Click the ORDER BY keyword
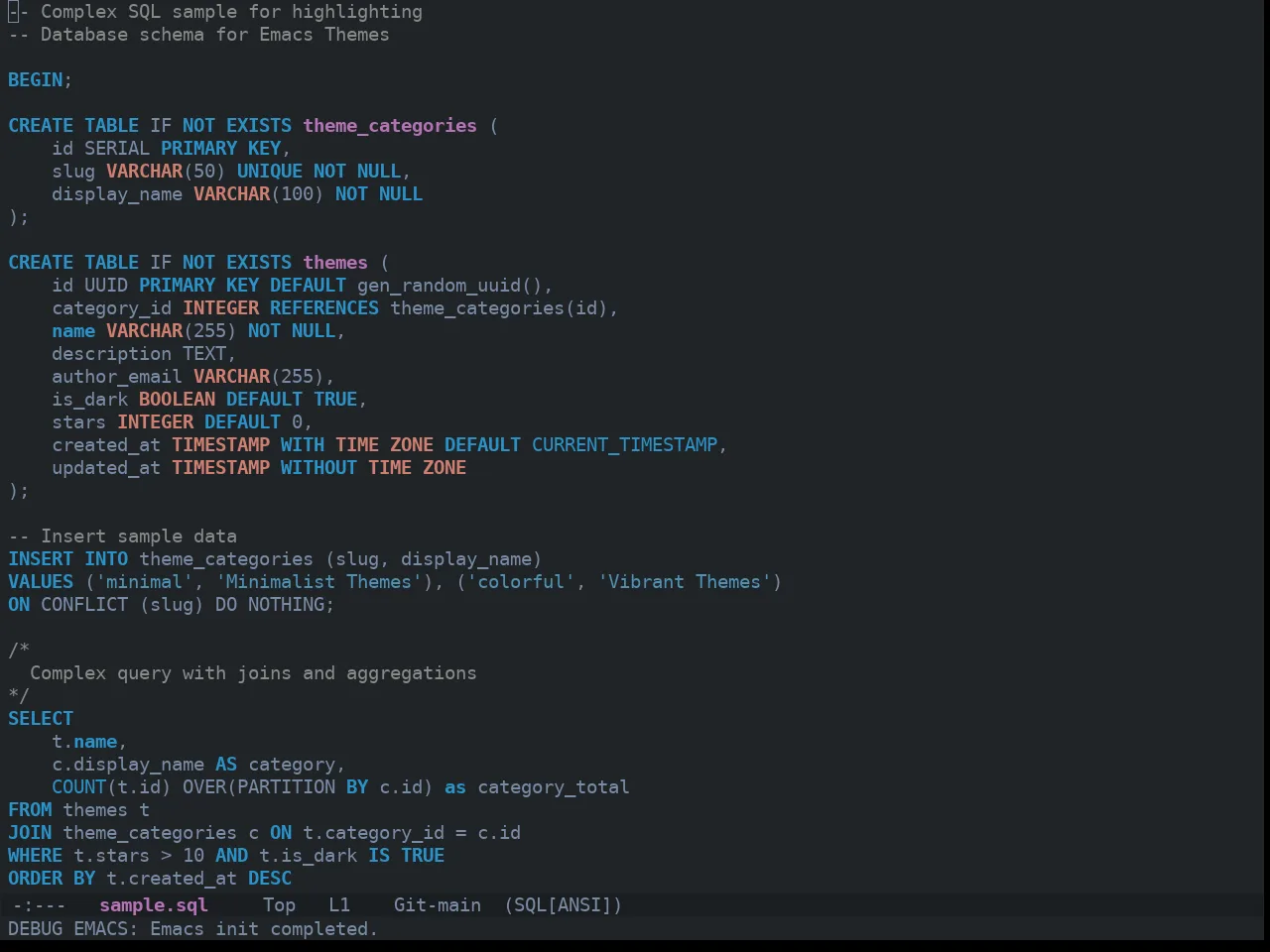 click(52, 878)
